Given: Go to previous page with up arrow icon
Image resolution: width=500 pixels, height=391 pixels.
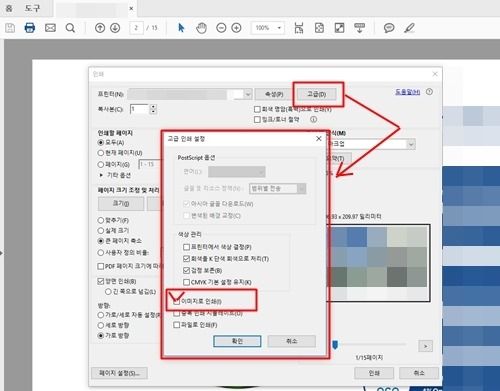Looking at the screenshot, I should tap(100, 28).
